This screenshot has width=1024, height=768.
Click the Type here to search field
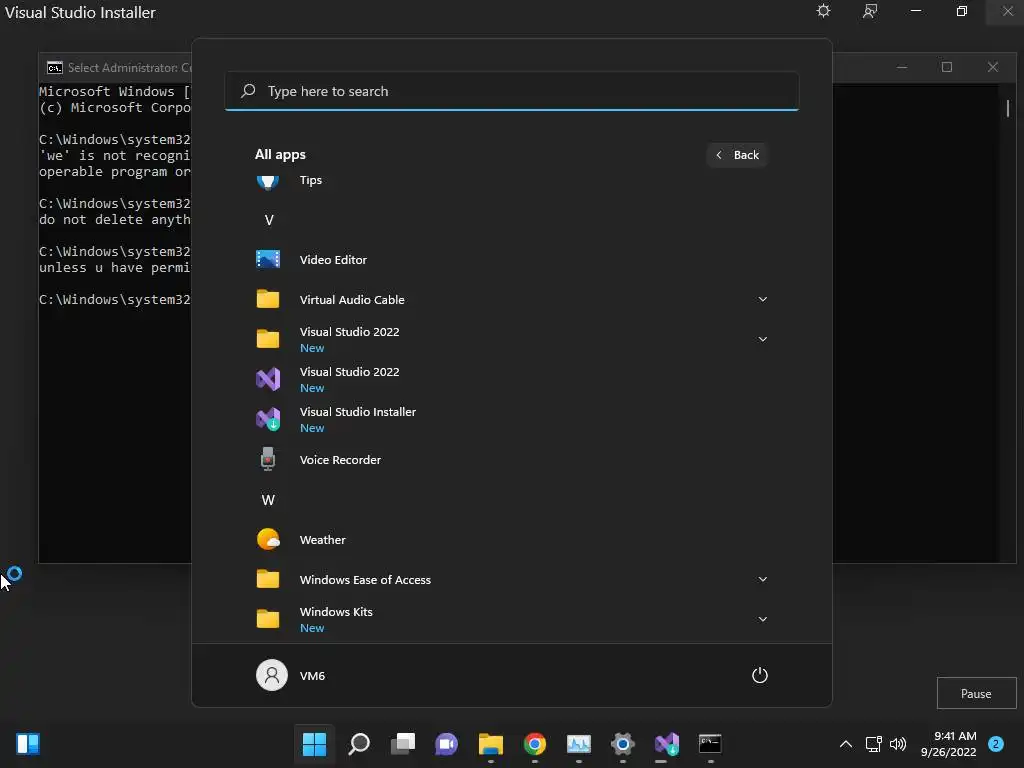coord(512,91)
